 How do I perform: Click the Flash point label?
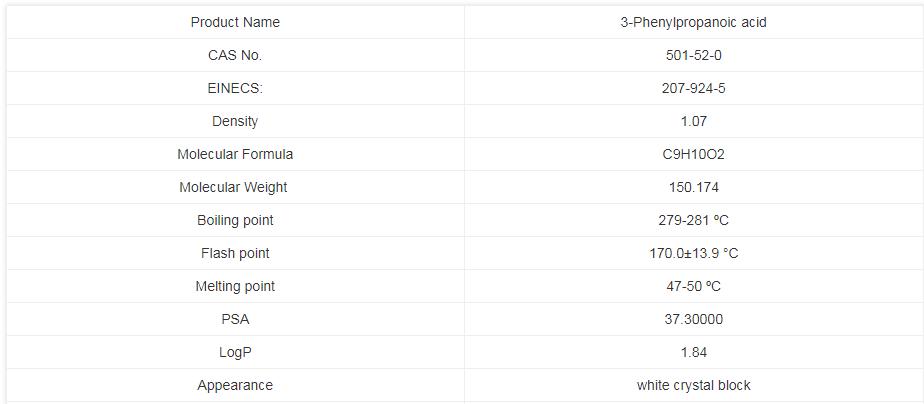(x=235, y=253)
